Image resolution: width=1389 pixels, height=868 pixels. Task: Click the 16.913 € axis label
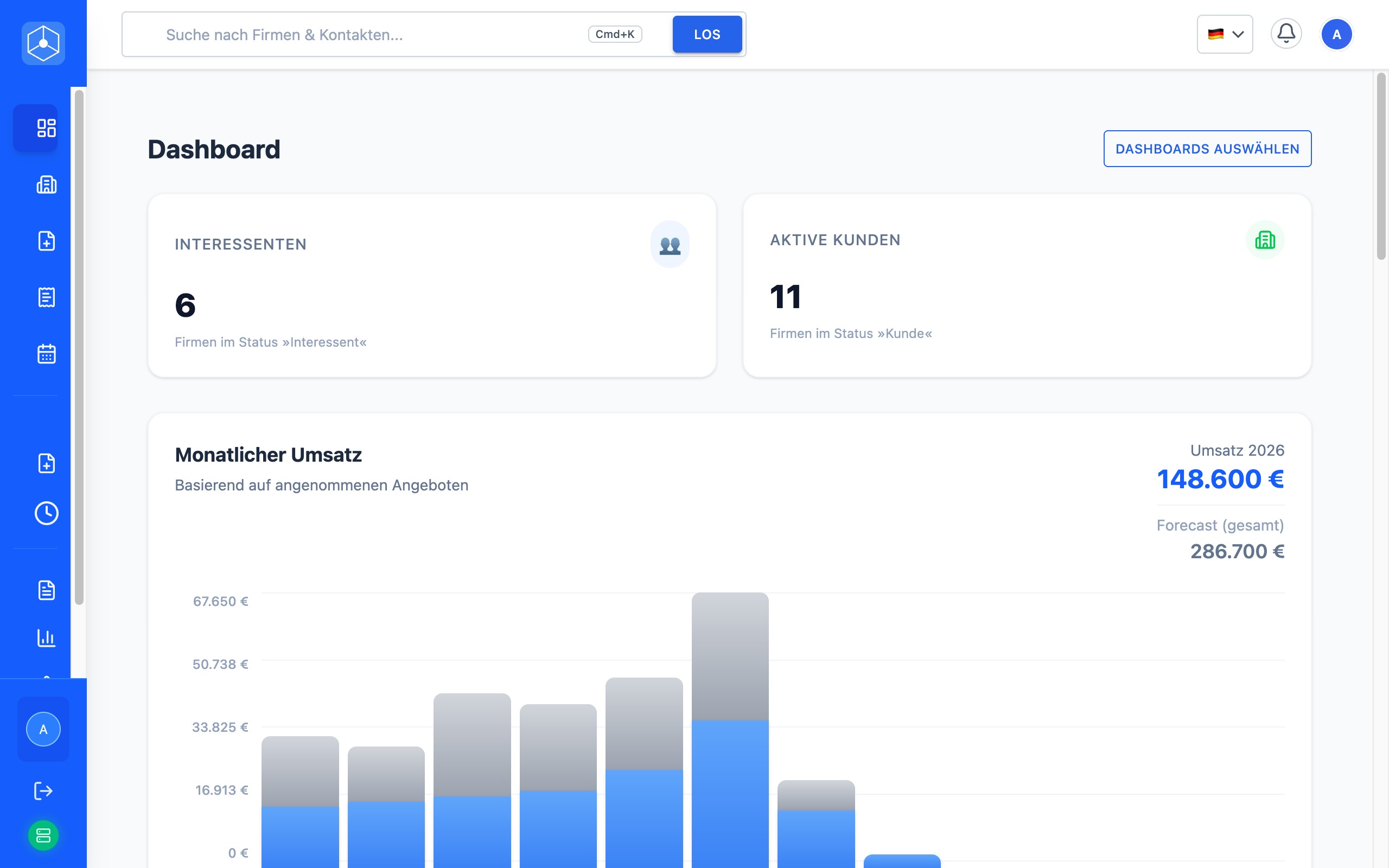221,790
